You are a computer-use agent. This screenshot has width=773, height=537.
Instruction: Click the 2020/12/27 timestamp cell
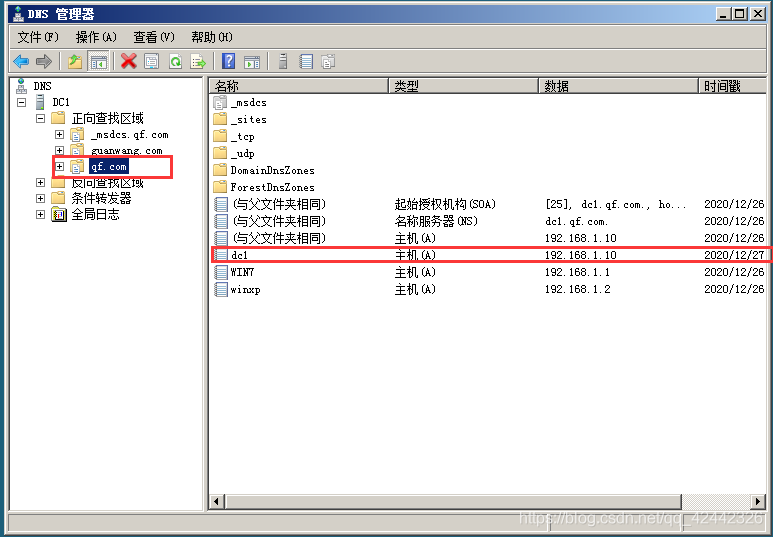click(x=734, y=255)
